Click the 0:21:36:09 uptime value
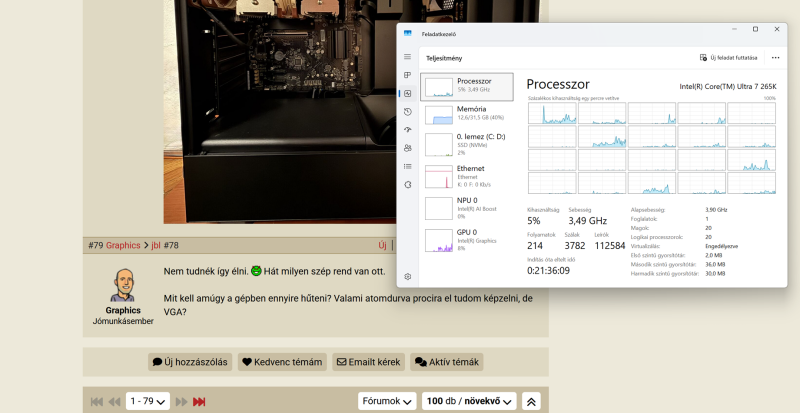 (548, 271)
